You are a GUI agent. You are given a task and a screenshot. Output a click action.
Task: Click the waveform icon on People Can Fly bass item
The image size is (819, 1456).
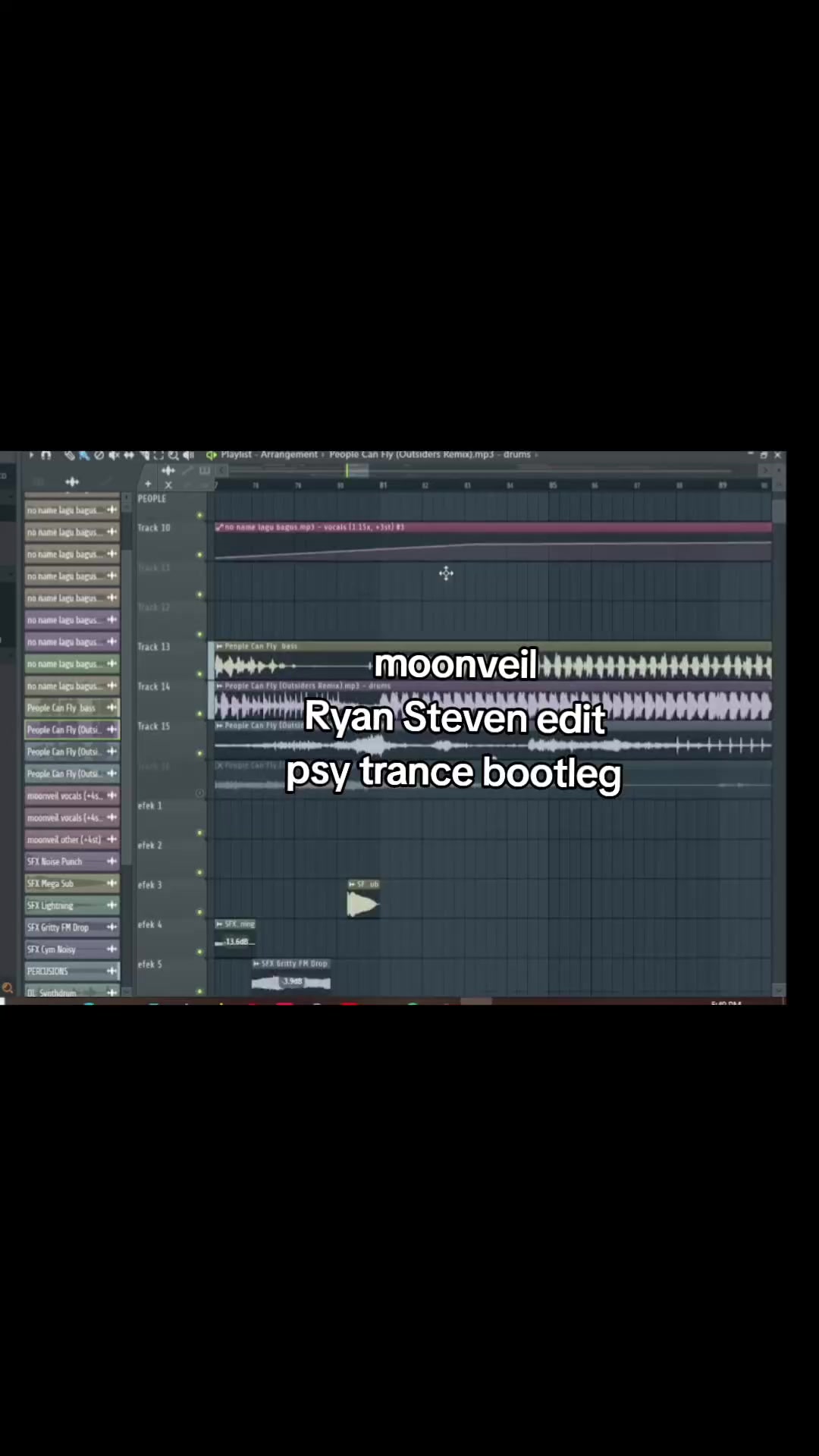[x=112, y=708]
